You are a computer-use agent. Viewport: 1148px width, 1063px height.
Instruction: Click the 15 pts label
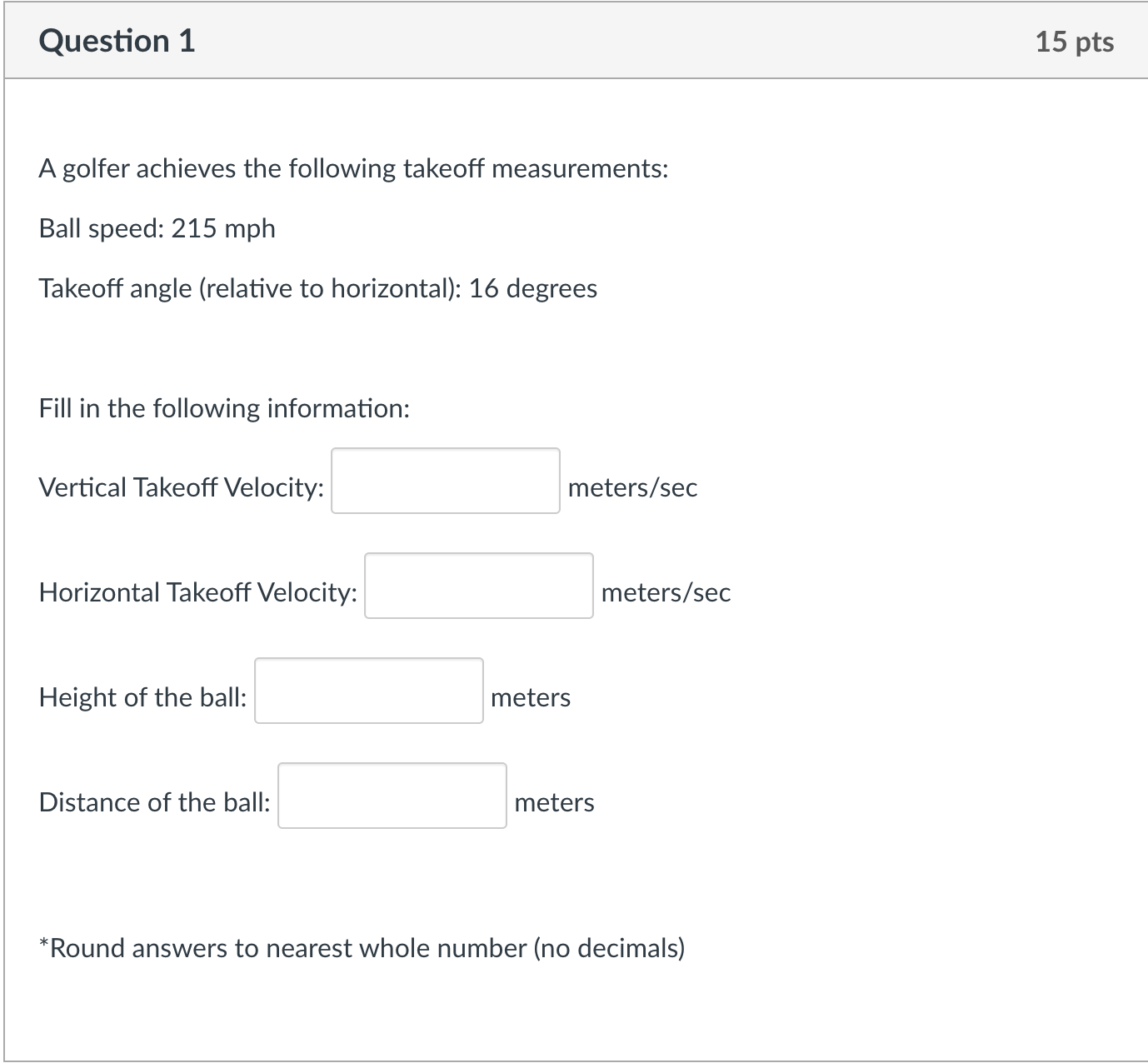[x=1073, y=42]
